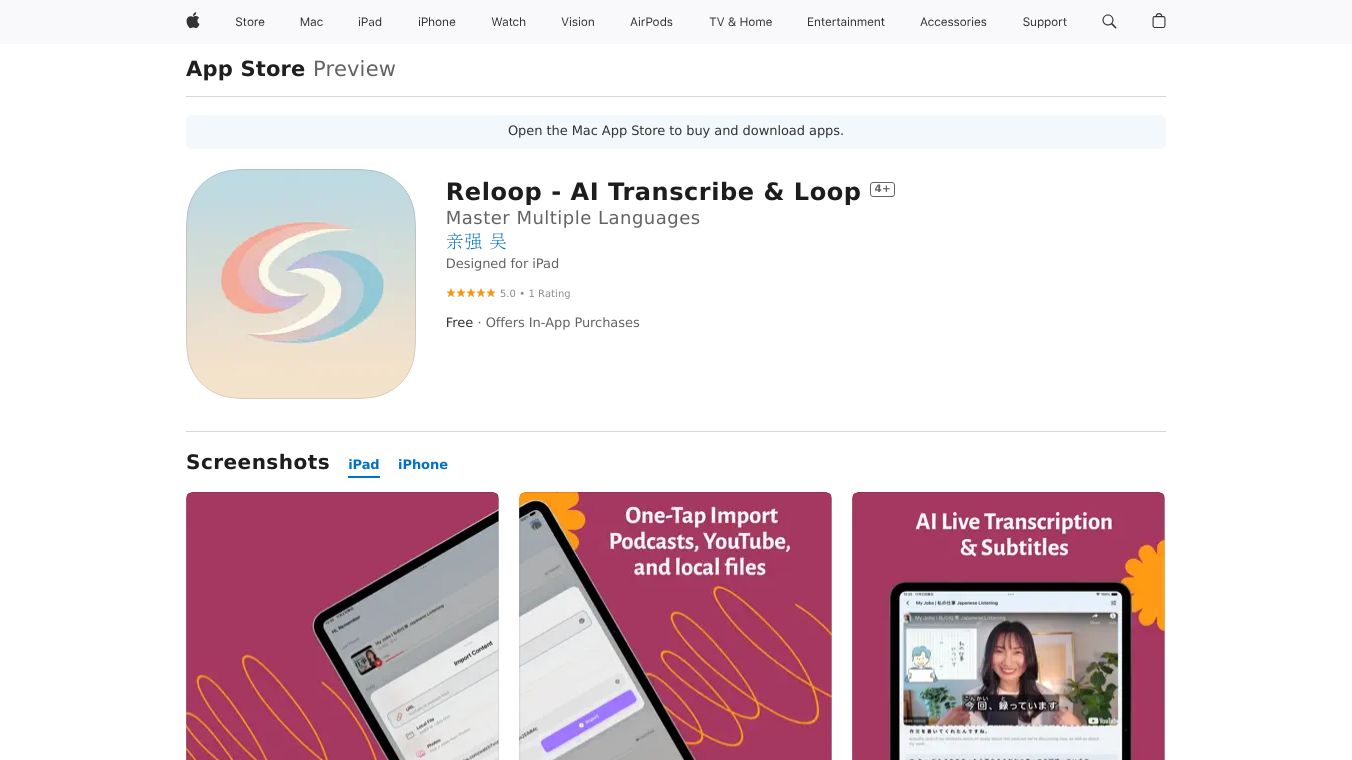
Task: View the One-Tap Import screenshot
Action: coord(675,626)
